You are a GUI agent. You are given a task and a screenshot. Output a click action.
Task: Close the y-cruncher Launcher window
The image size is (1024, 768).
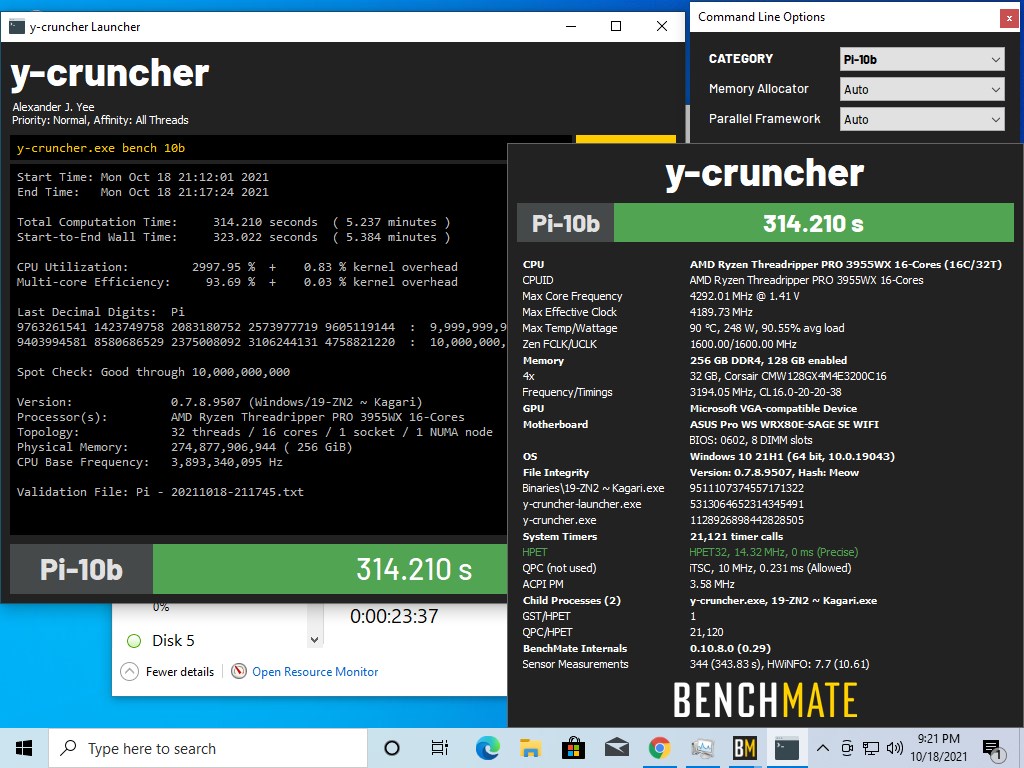[662, 26]
